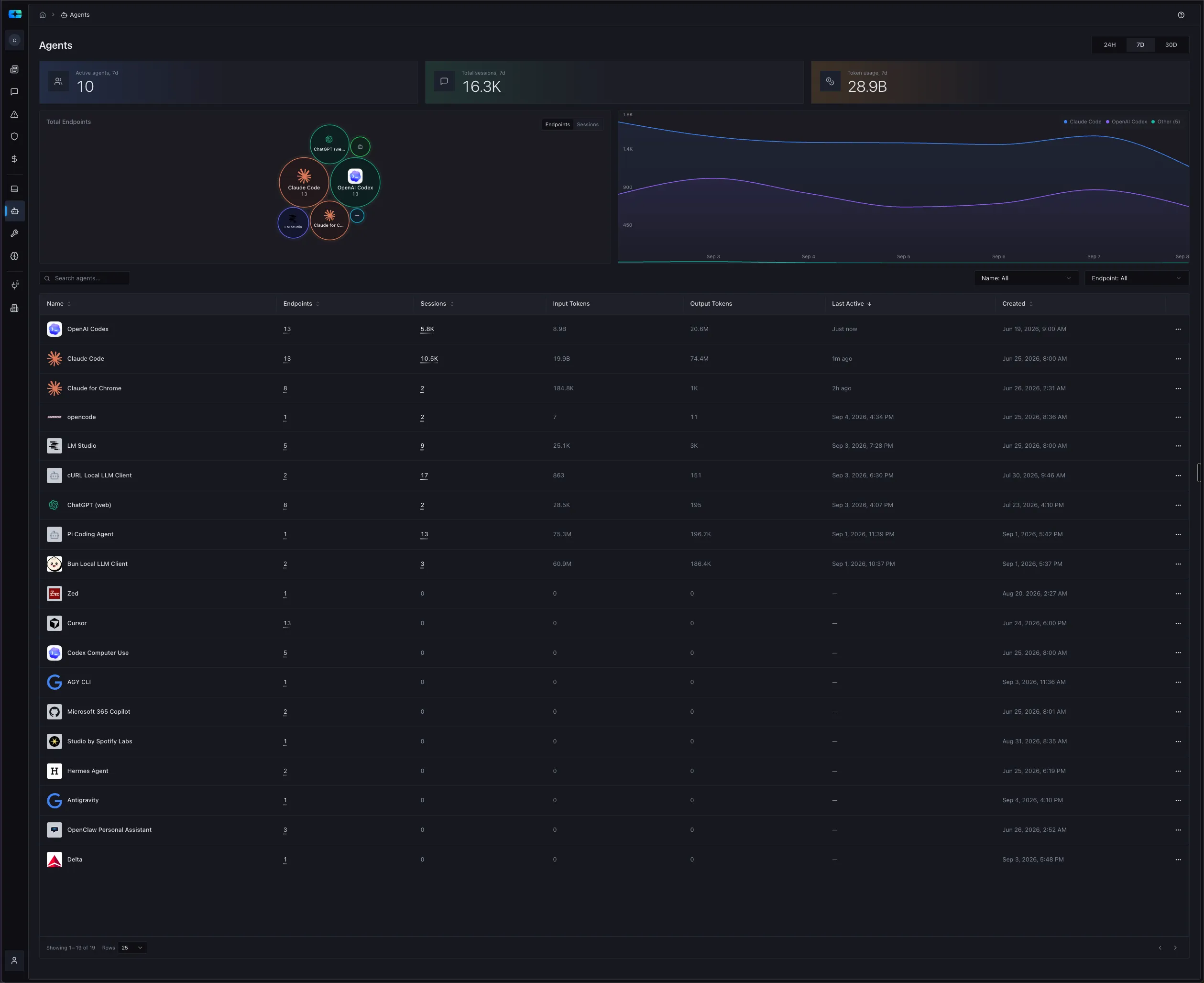Click the Bun Local LLM Client name
Screen dimensions: 1204x983
(98, 564)
